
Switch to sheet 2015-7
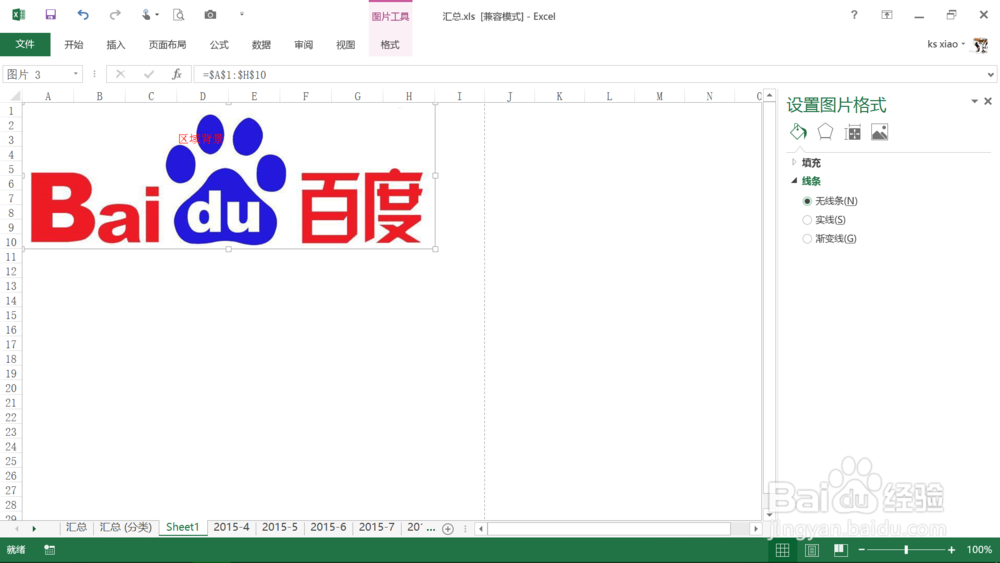click(377, 527)
